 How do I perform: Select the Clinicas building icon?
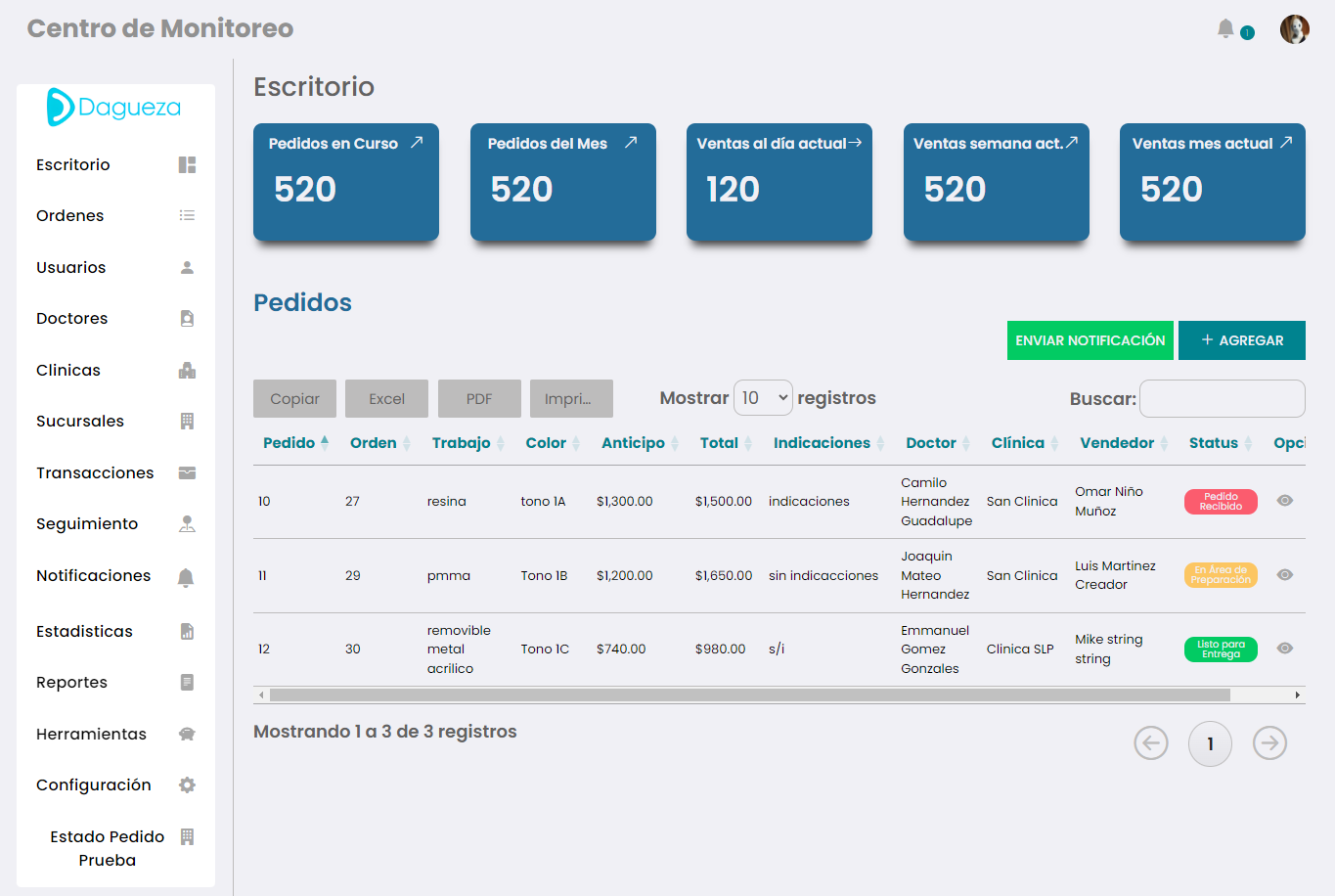[x=187, y=370]
